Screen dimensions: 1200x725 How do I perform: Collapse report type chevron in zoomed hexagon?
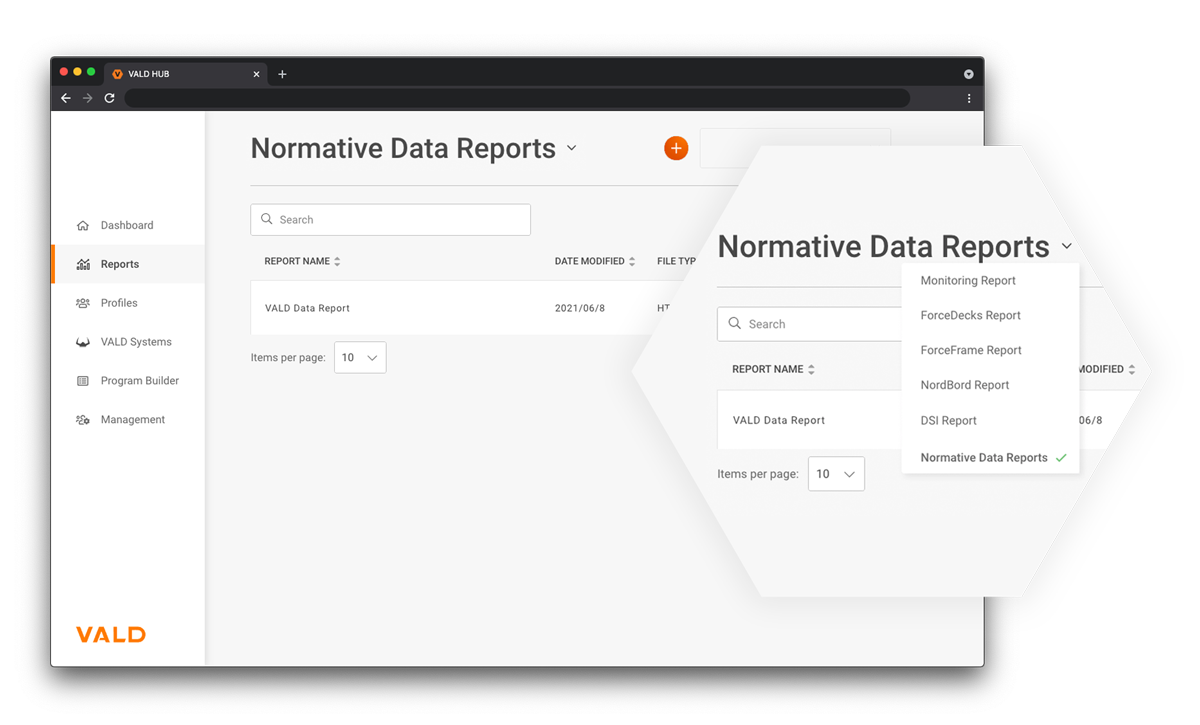click(x=1067, y=246)
